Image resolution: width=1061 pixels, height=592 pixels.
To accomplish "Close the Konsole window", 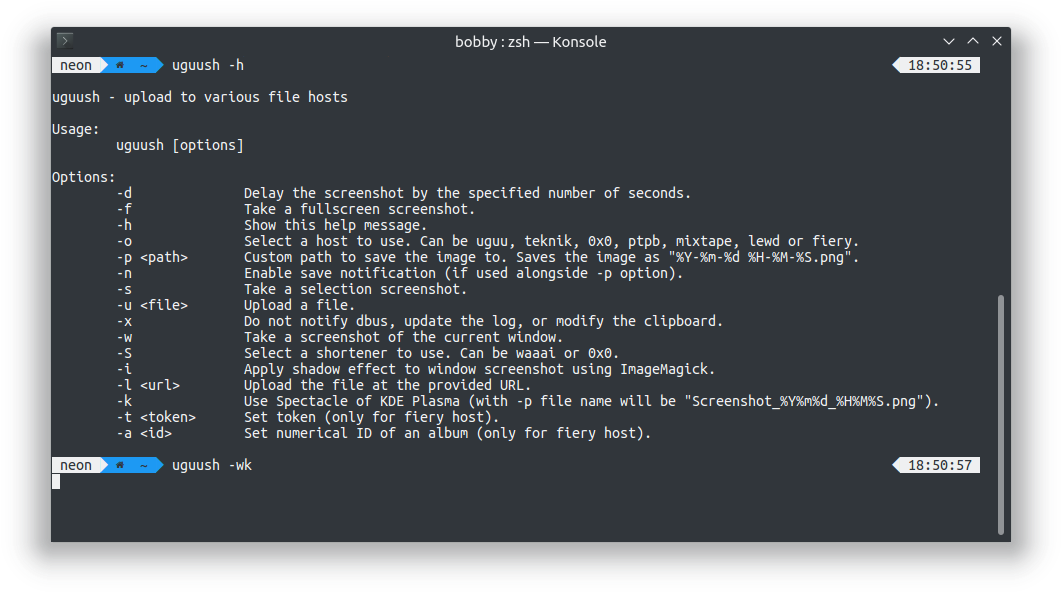I will 997,41.
